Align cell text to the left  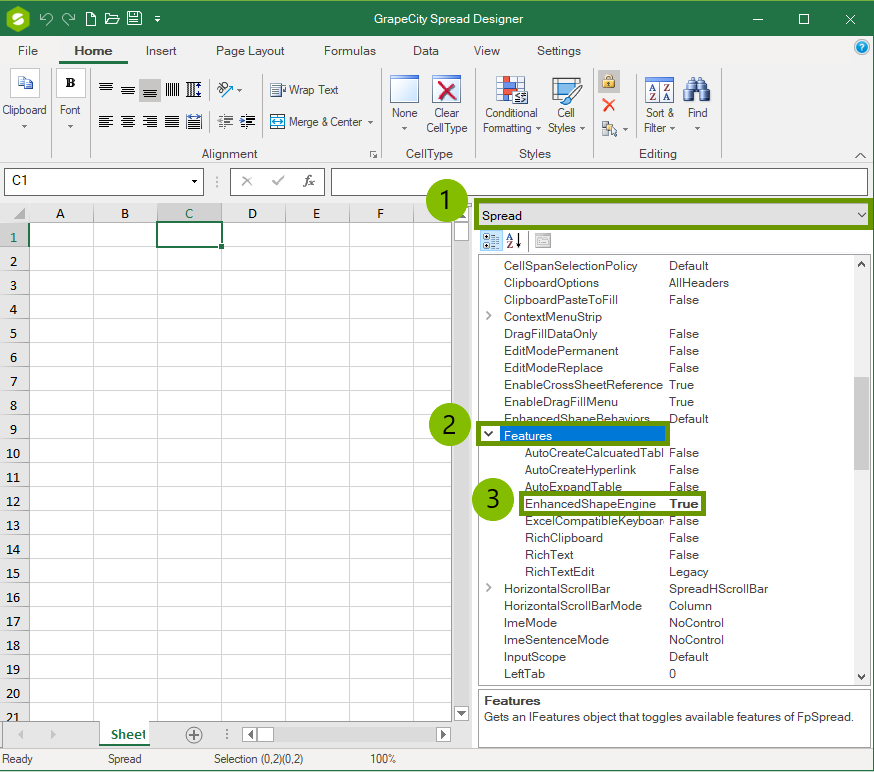105,122
